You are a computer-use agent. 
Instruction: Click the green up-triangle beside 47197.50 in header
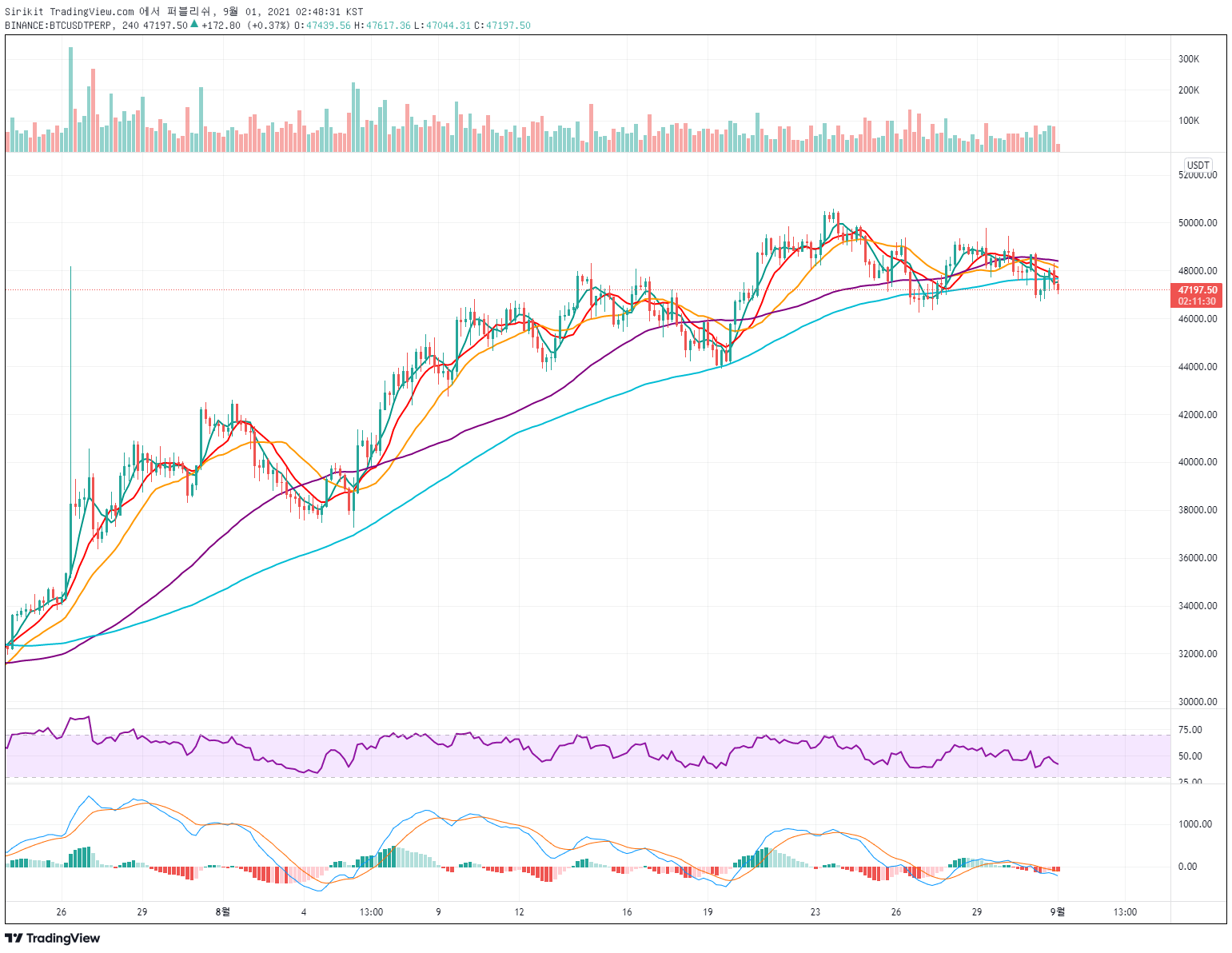point(194,24)
